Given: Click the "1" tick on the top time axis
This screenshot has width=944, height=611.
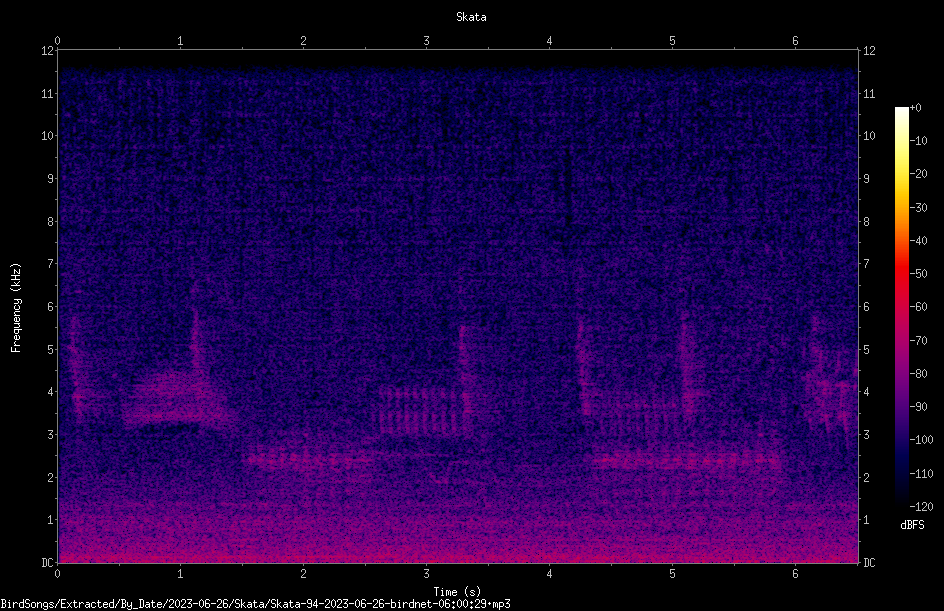Looking at the screenshot, I should (x=180, y=41).
